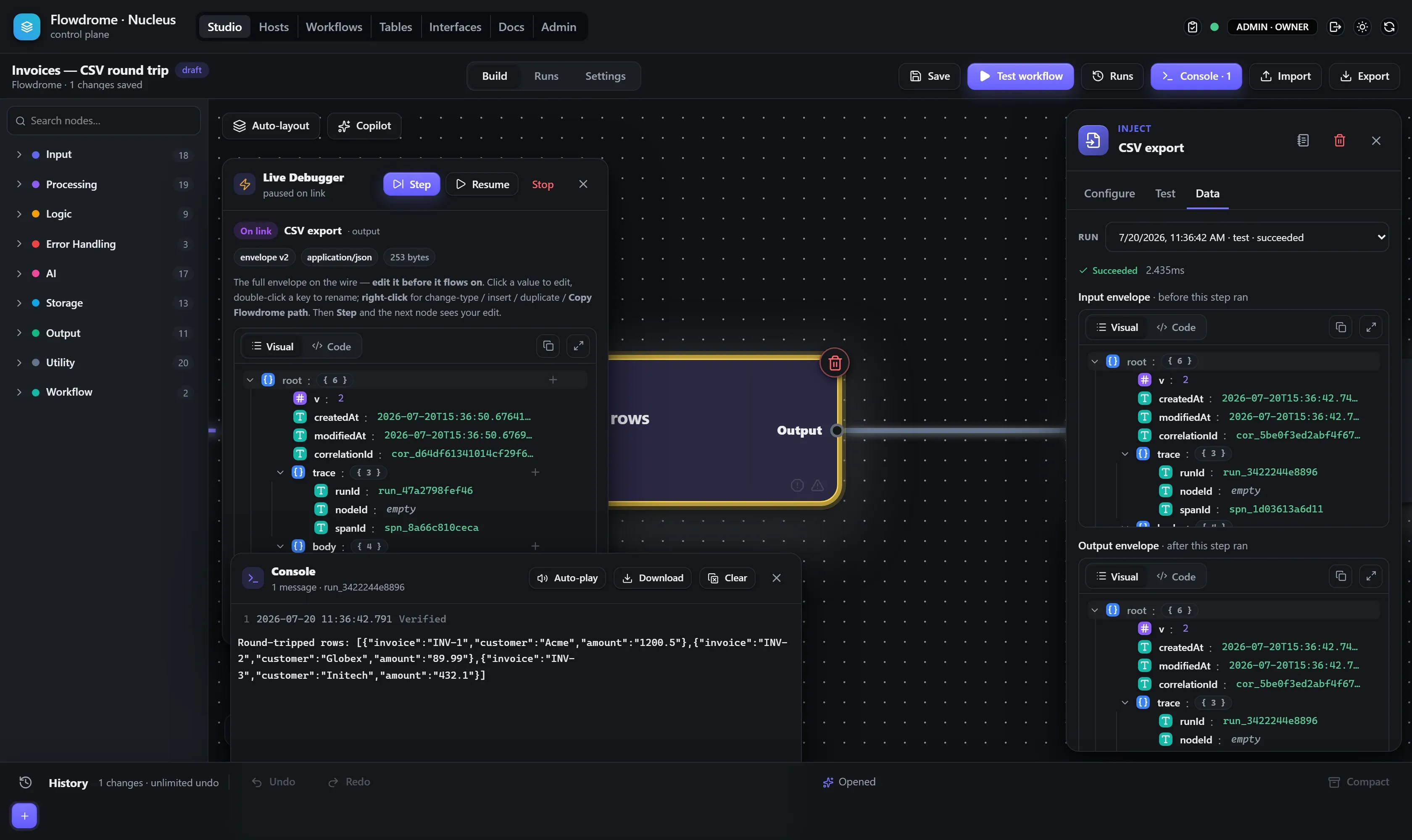The width and height of the screenshot is (1412, 840).
Task: Download the console log
Action: [x=652, y=578]
